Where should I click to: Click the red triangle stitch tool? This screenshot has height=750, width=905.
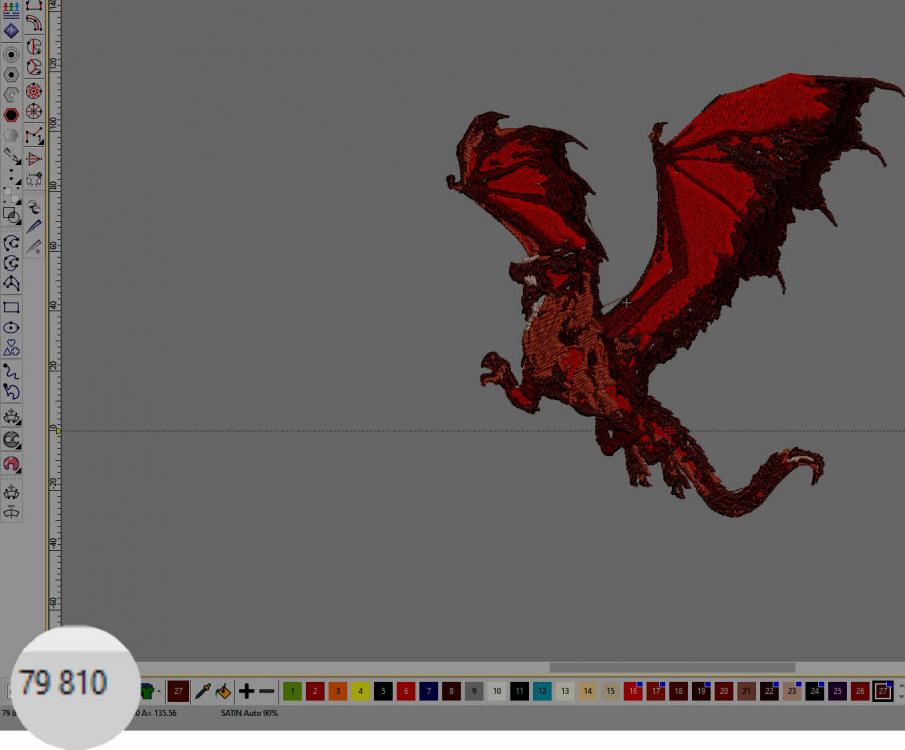[x=34, y=158]
